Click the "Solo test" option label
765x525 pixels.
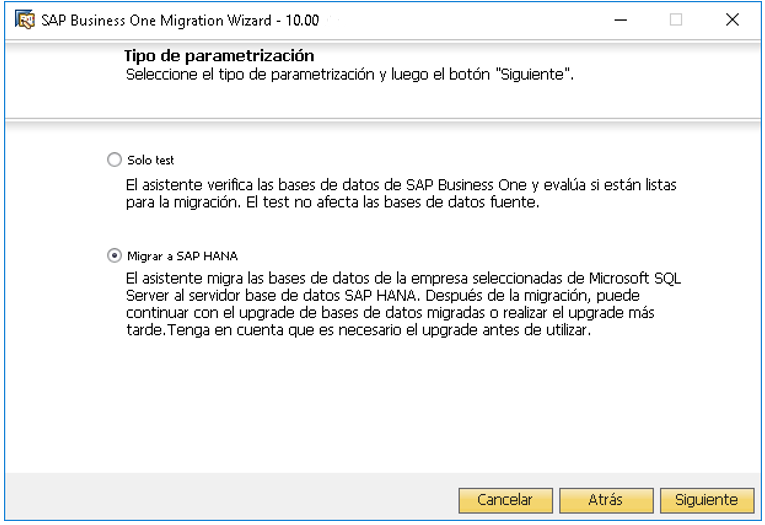click(x=150, y=160)
